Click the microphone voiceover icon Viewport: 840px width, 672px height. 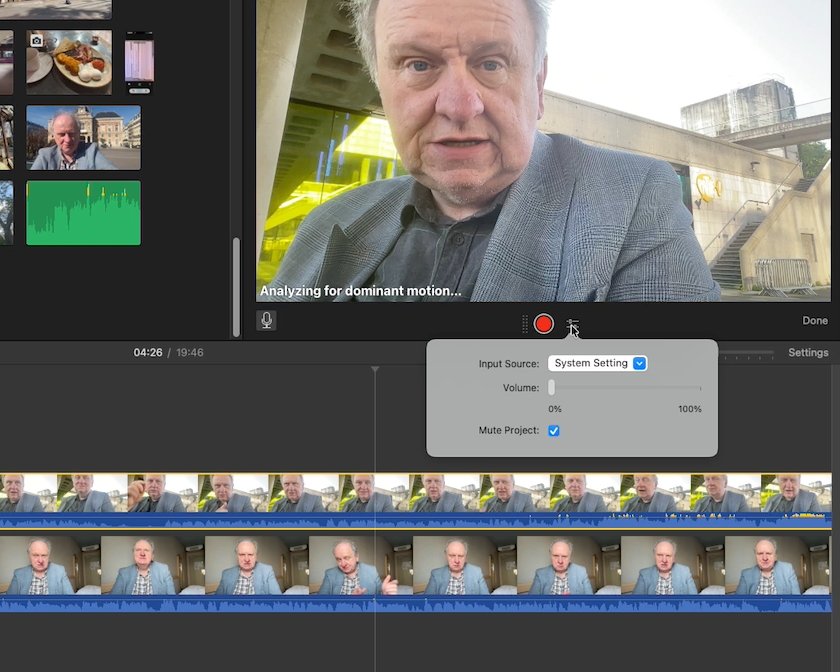[x=266, y=320]
